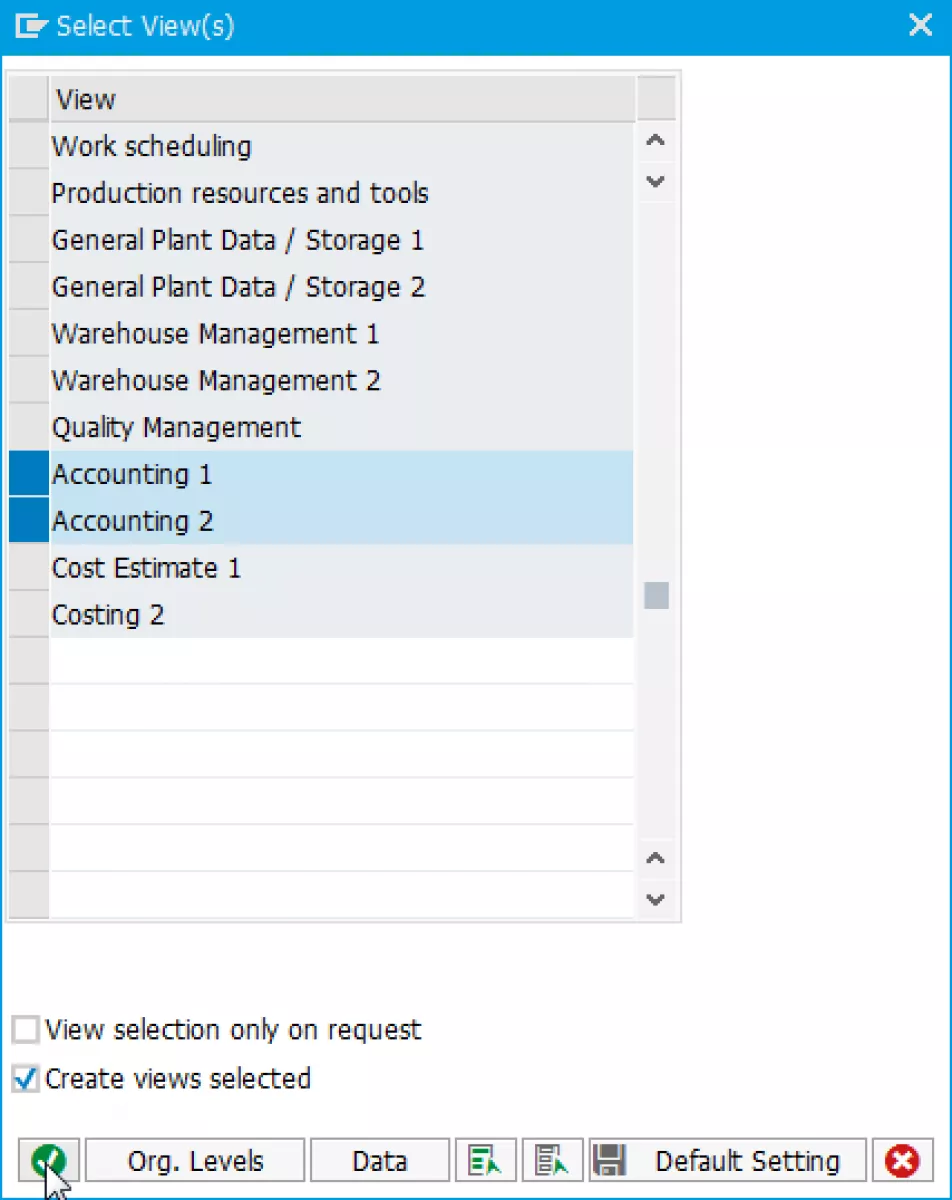Click the scrollbar thumb of the view list
This screenshot has height=1200, width=952.
coord(656,595)
